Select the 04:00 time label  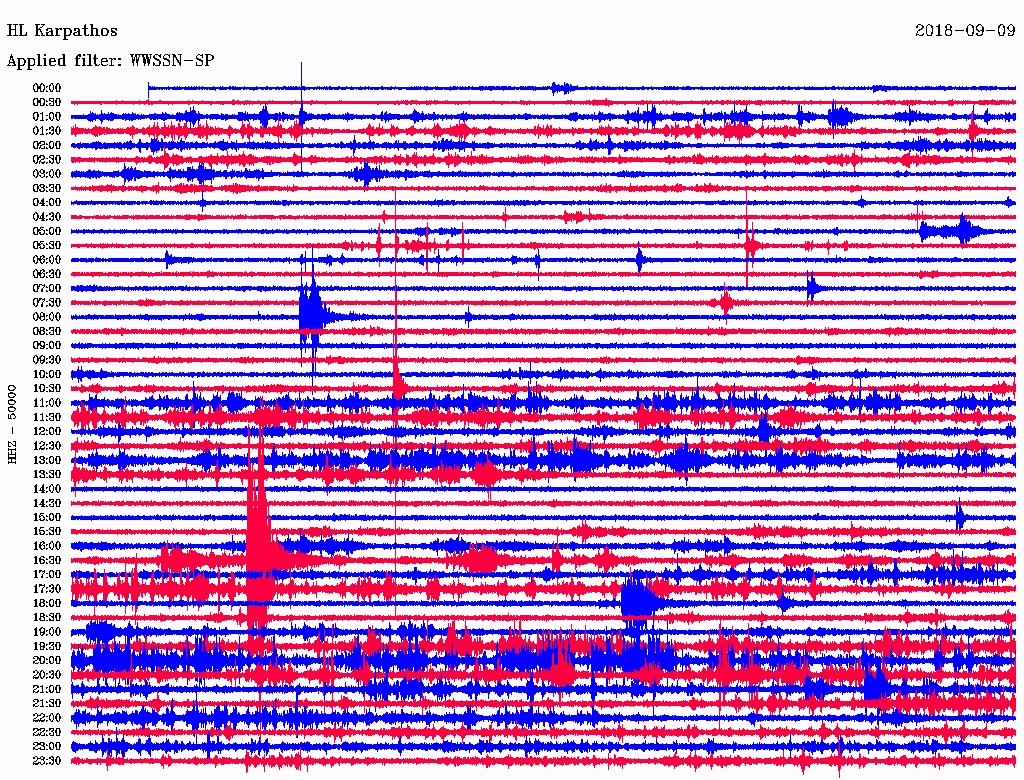[x=47, y=203]
